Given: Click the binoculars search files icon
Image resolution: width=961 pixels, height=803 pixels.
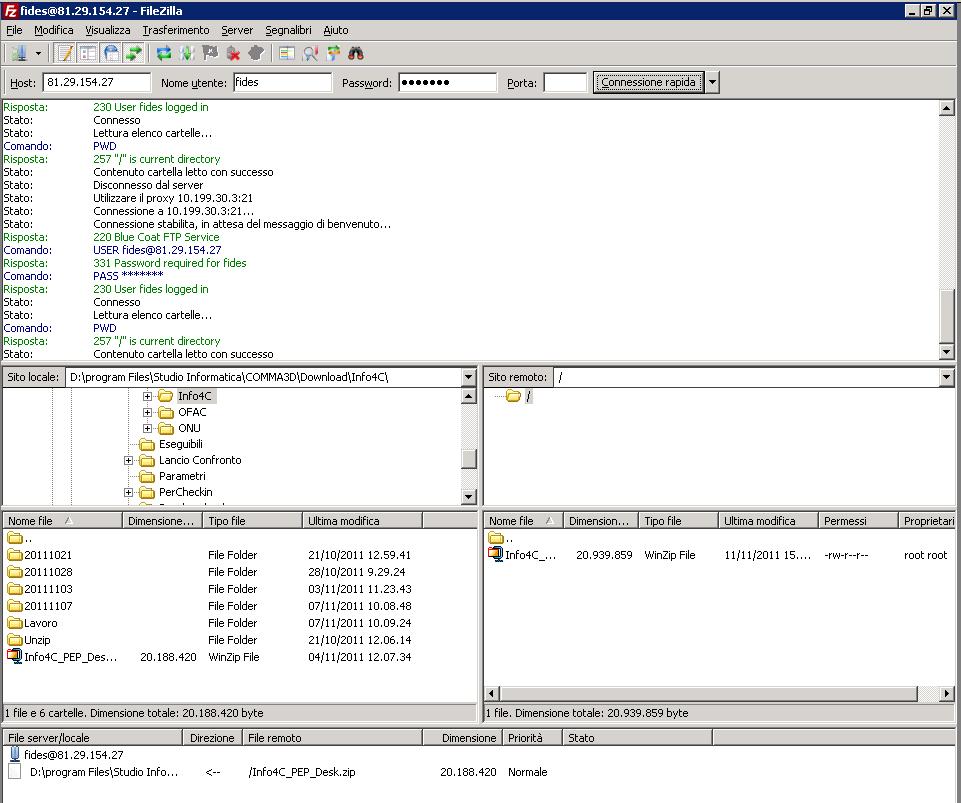Looking at the screenshot, I should click(x=356, y=53).
